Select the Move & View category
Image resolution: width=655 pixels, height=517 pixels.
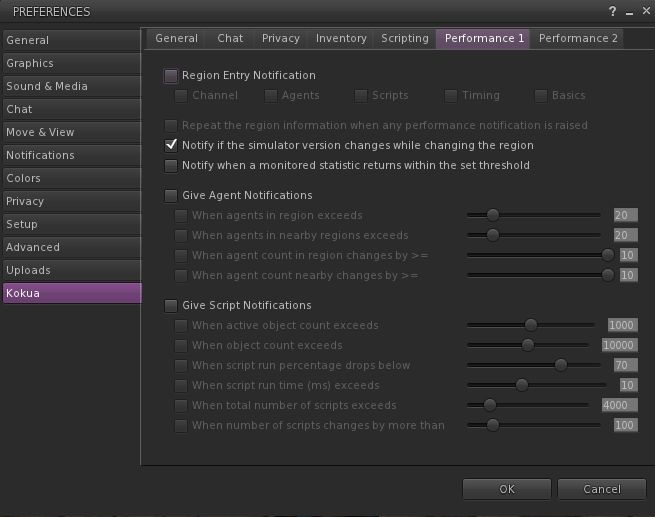pos(71,132)
